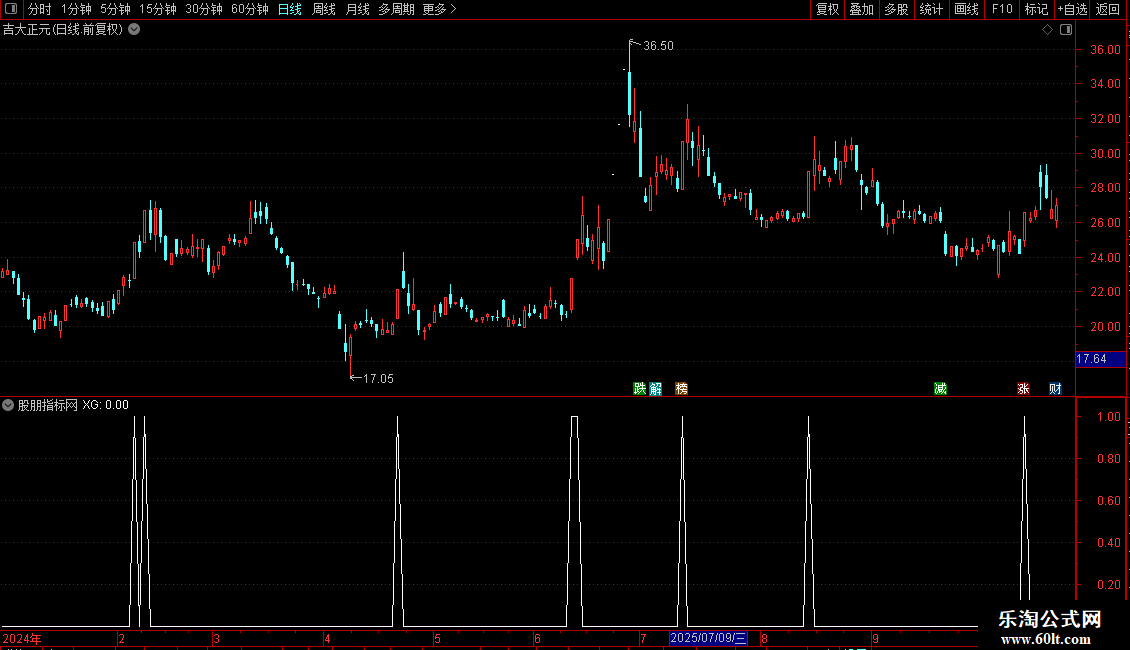1130x650 pixels.
Task: Open the 跌 info marker
Action: click(x=639, y=388)
